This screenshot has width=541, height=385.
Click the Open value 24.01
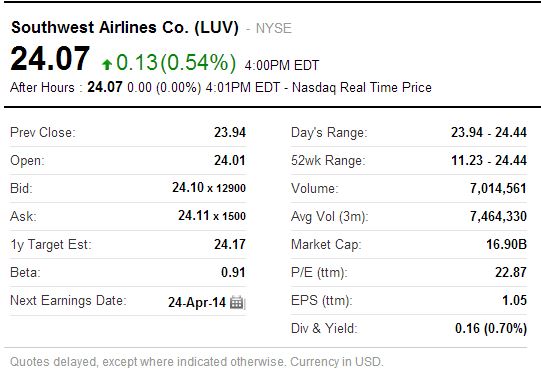coord(230,160)
